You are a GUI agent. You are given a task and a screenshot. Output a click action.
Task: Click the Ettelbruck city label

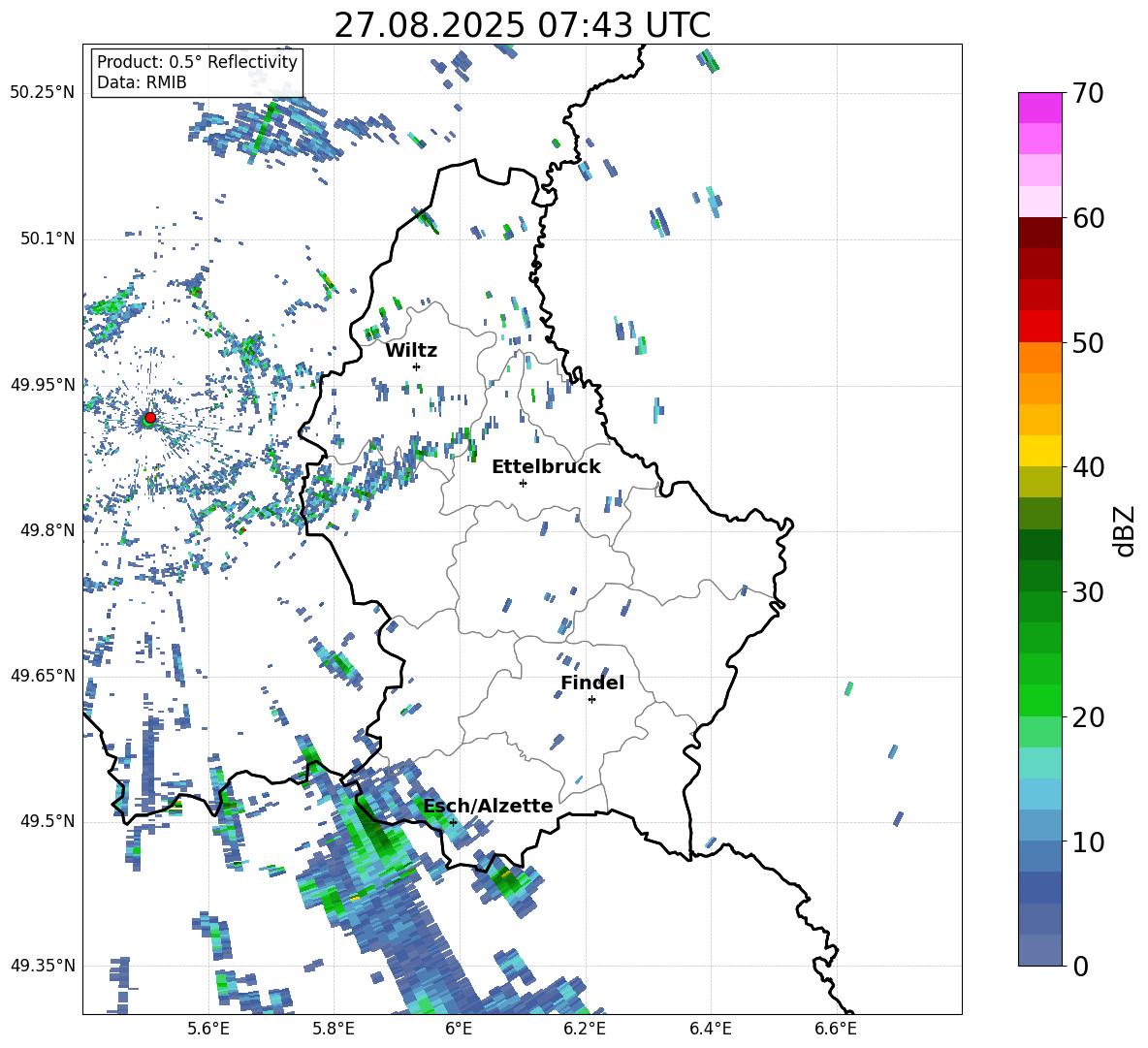click(546, 467)
